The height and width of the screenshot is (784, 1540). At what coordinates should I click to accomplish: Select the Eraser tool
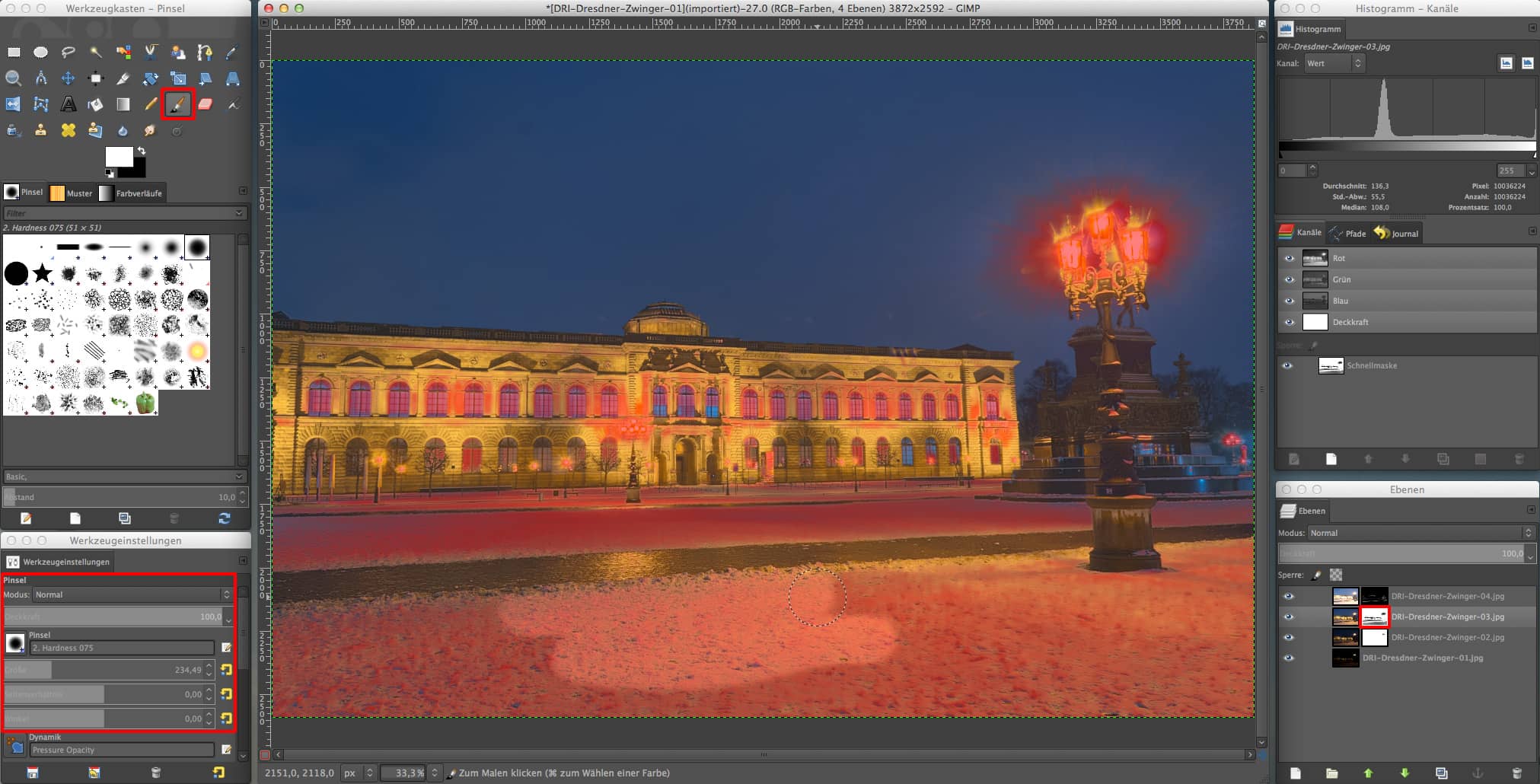click(204, 104)
